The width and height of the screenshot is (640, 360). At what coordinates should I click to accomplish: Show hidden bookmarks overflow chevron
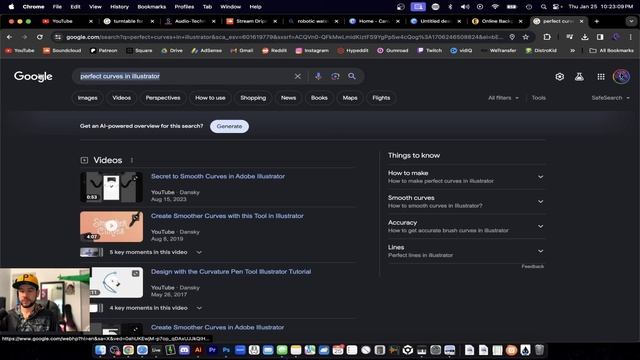573,51
